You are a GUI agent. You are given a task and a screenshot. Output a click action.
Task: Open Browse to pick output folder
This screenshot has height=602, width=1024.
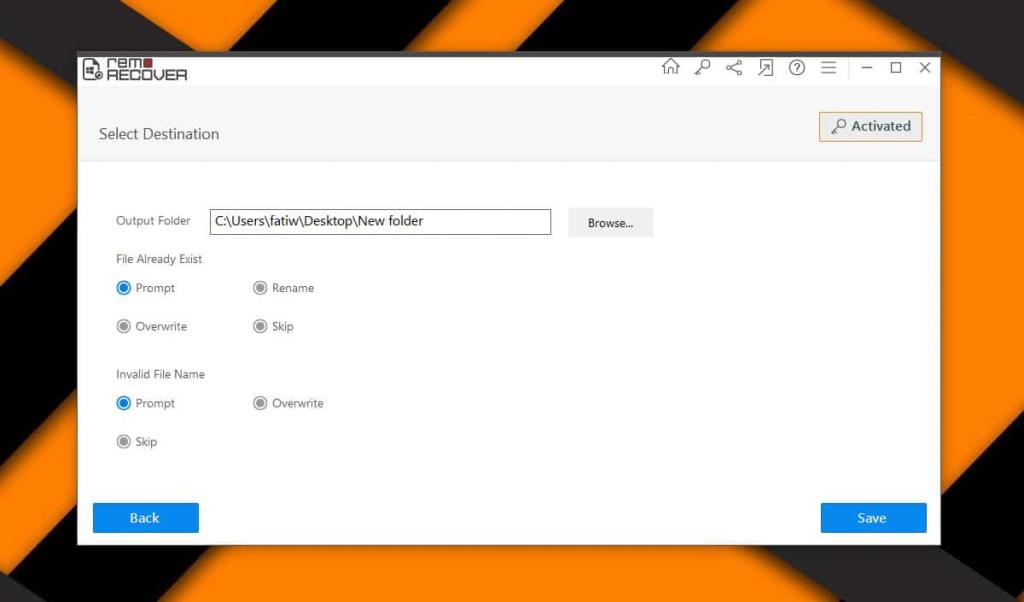610,222
